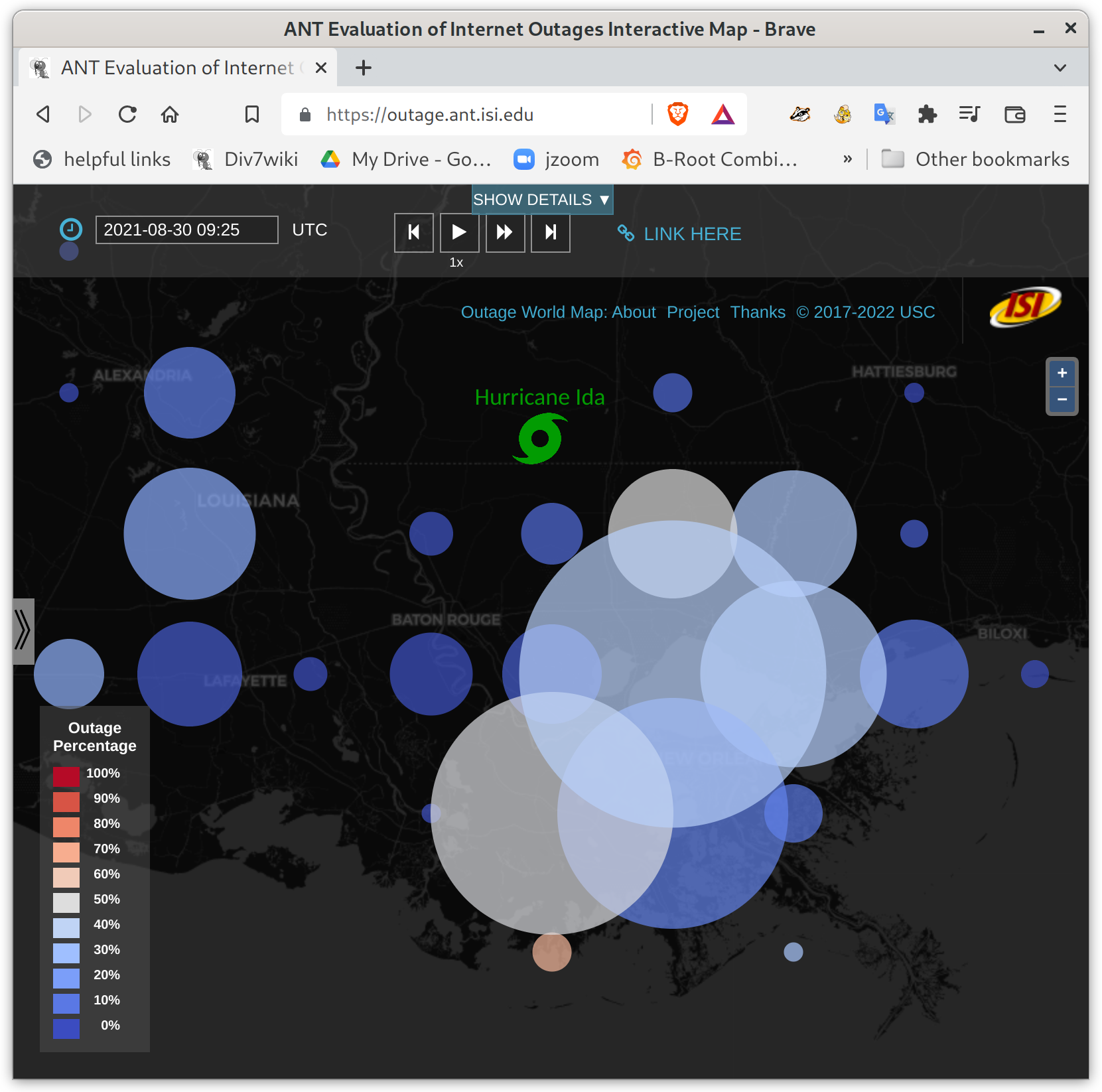This screenshot has width=1102, height=1092.
Task: Close the ANT Evaluation tab
Action: [321, 68]
